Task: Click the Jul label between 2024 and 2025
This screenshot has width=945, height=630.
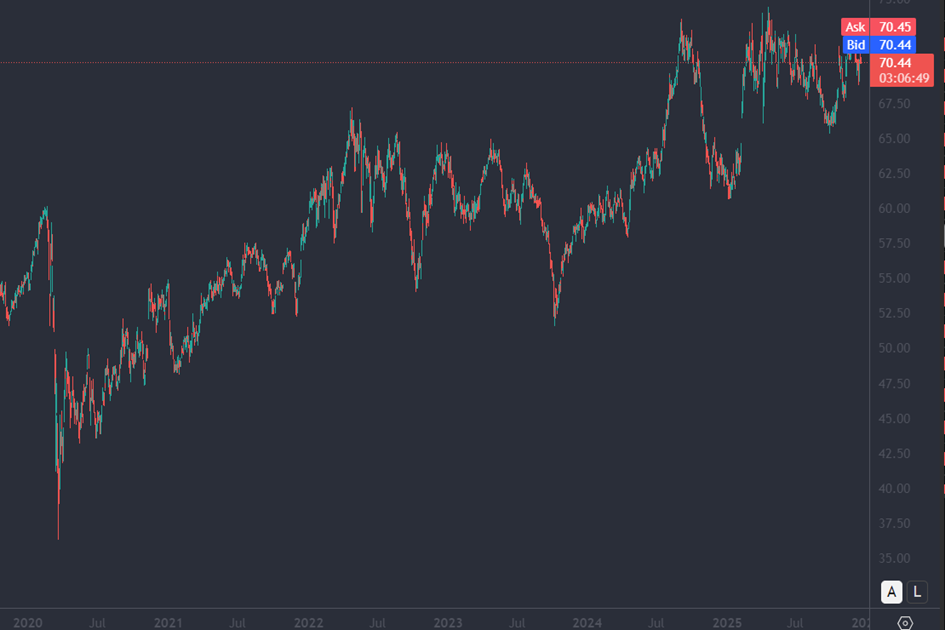Action: point(656,623)
